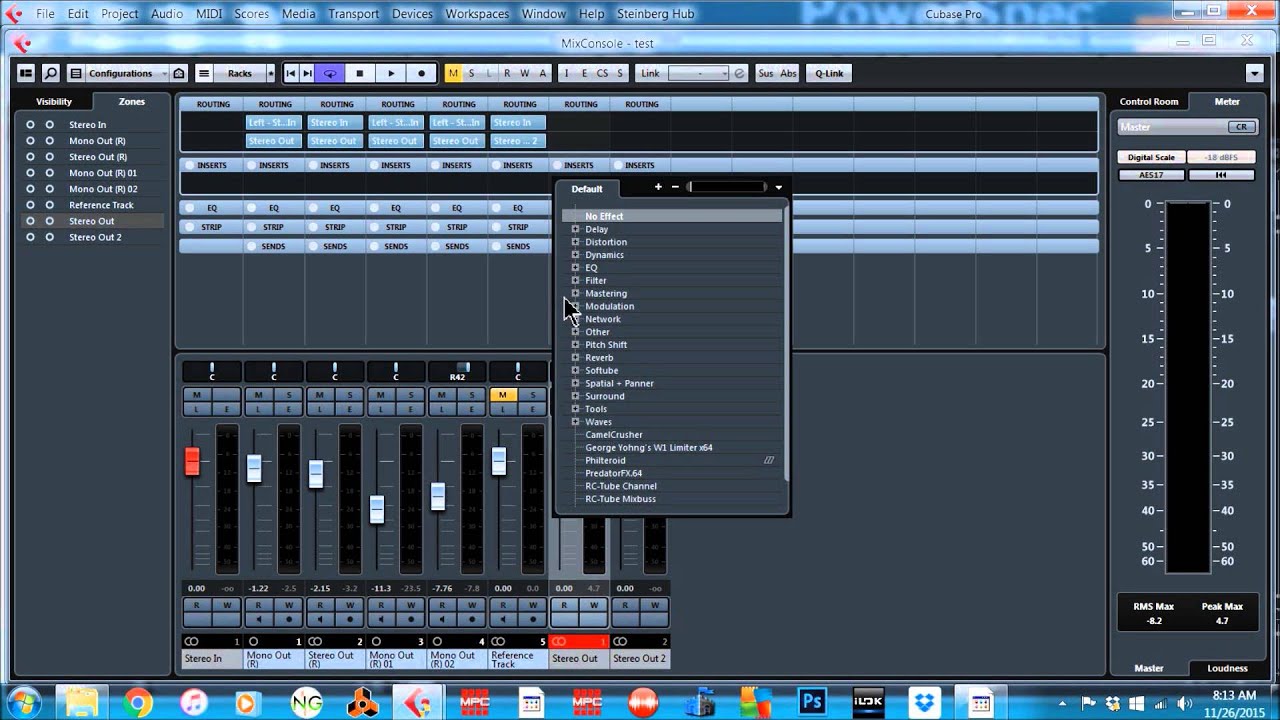The height and width of the screenshot is (720, 1280).
Task: Open the Link group dropdown field
Action: coord(698,73)
